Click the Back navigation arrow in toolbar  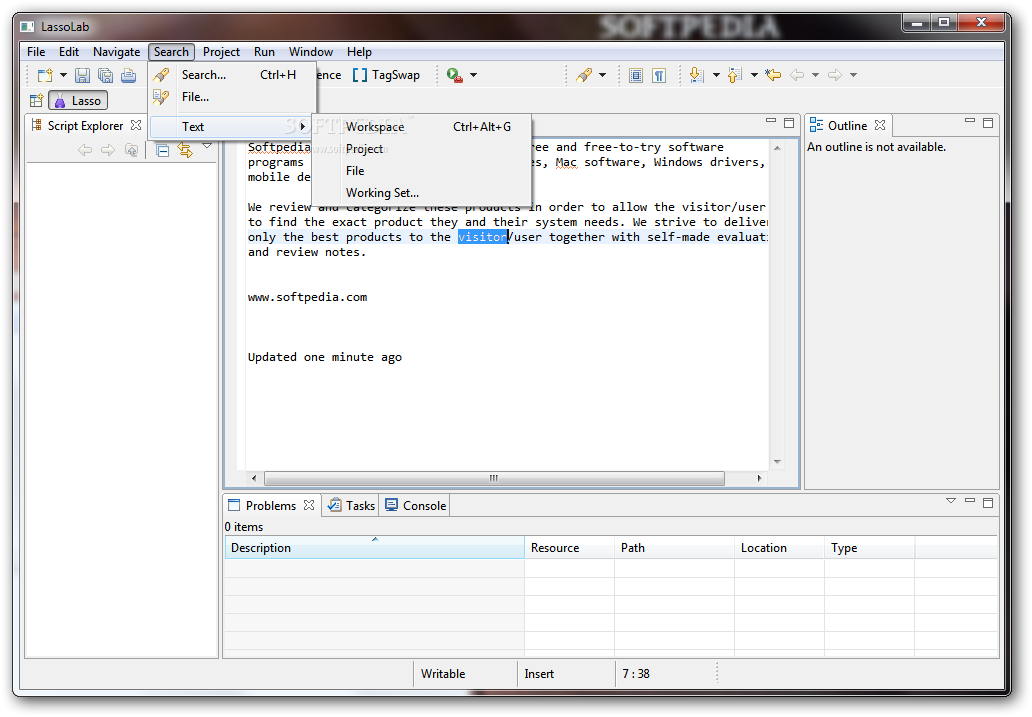click(x=797, y=75)
